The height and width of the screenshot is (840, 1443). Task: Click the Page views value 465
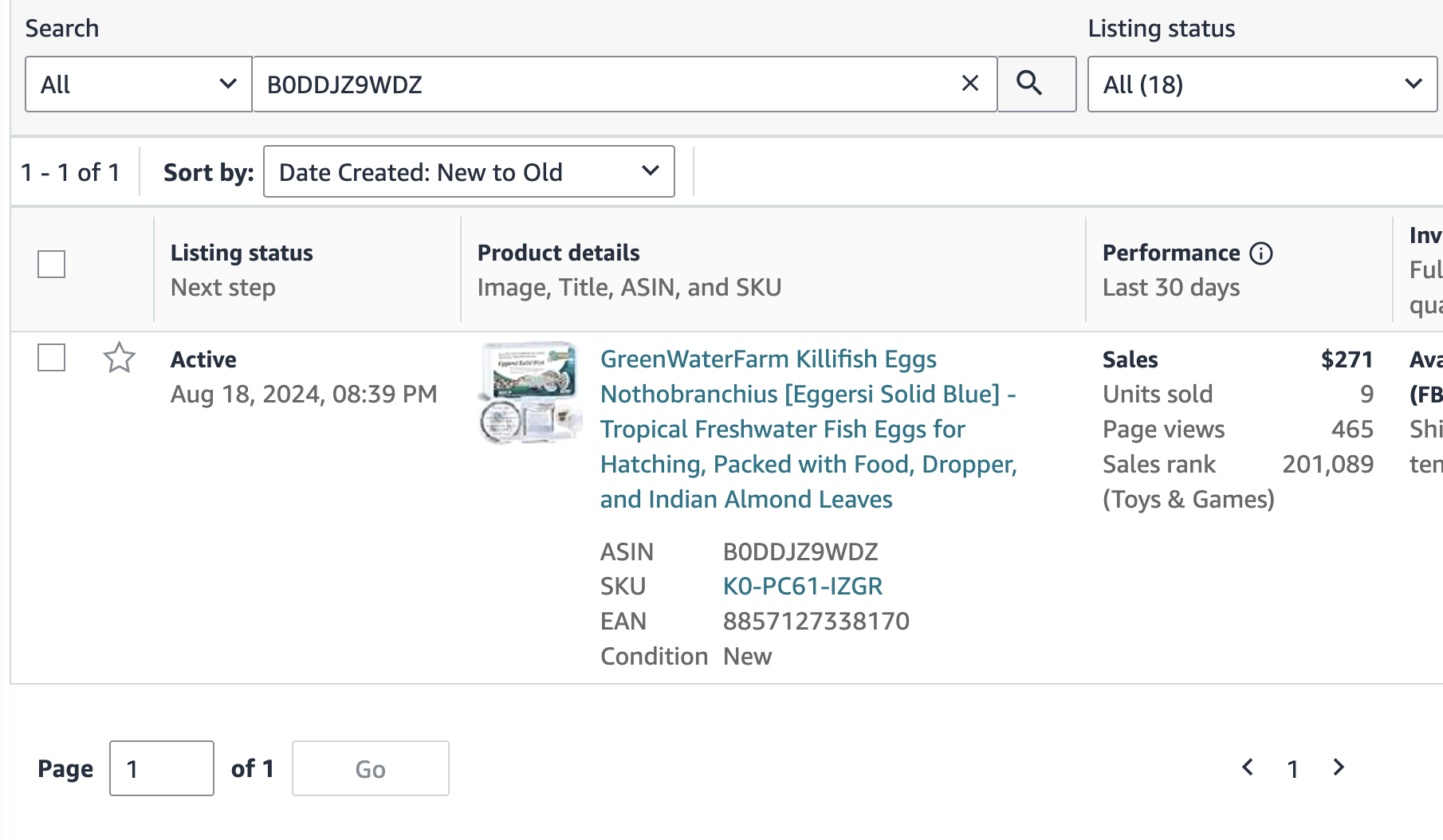[1352, 429]
